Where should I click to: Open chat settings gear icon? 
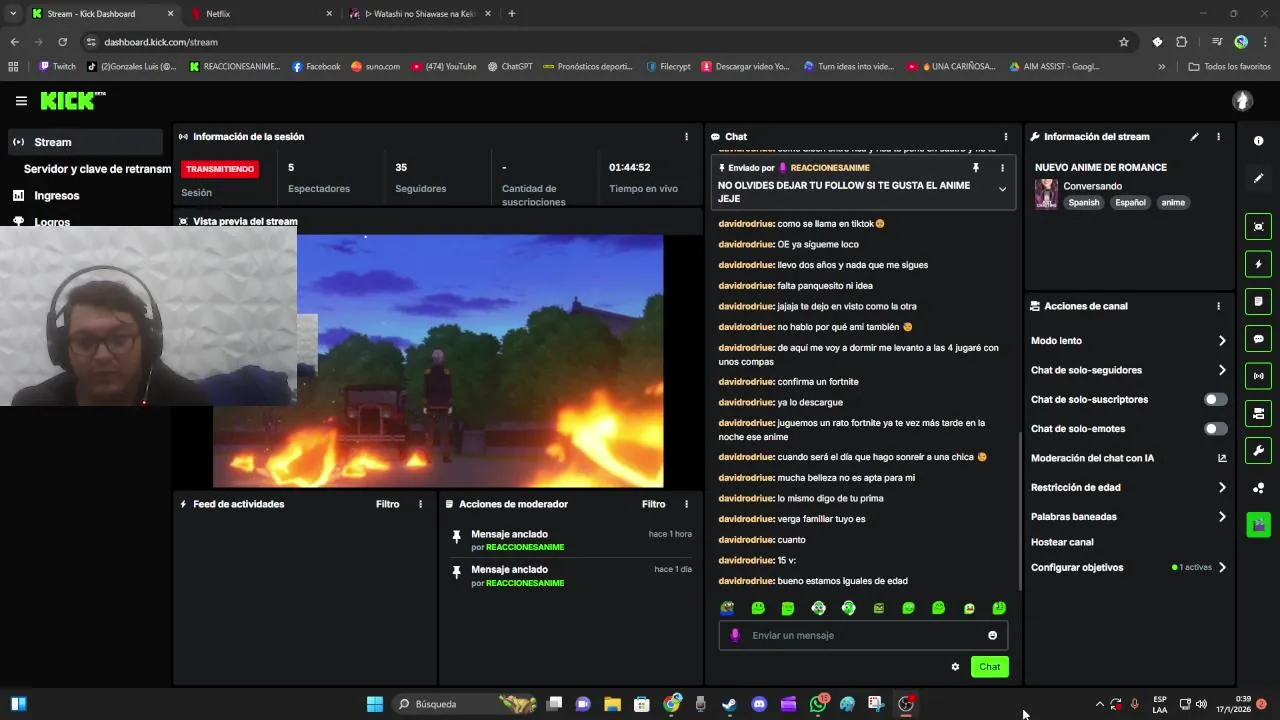coord(955,667)
